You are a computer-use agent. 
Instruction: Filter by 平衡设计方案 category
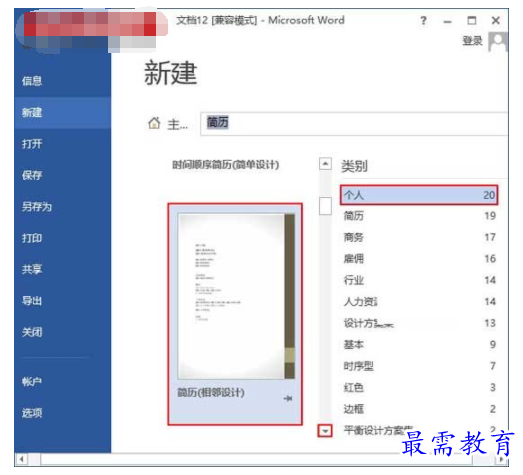pos(419,430)
